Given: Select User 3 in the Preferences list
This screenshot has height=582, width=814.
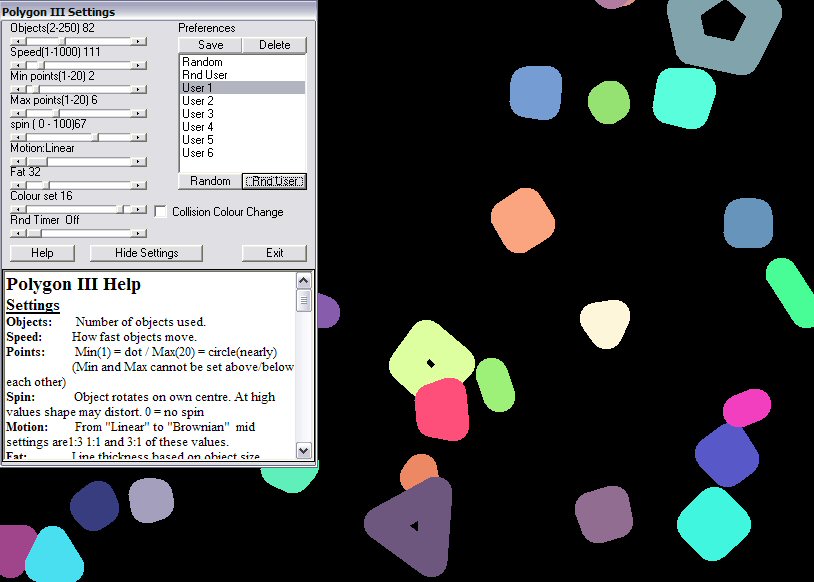Looking at the screenshot, I should tap(198, 114).
